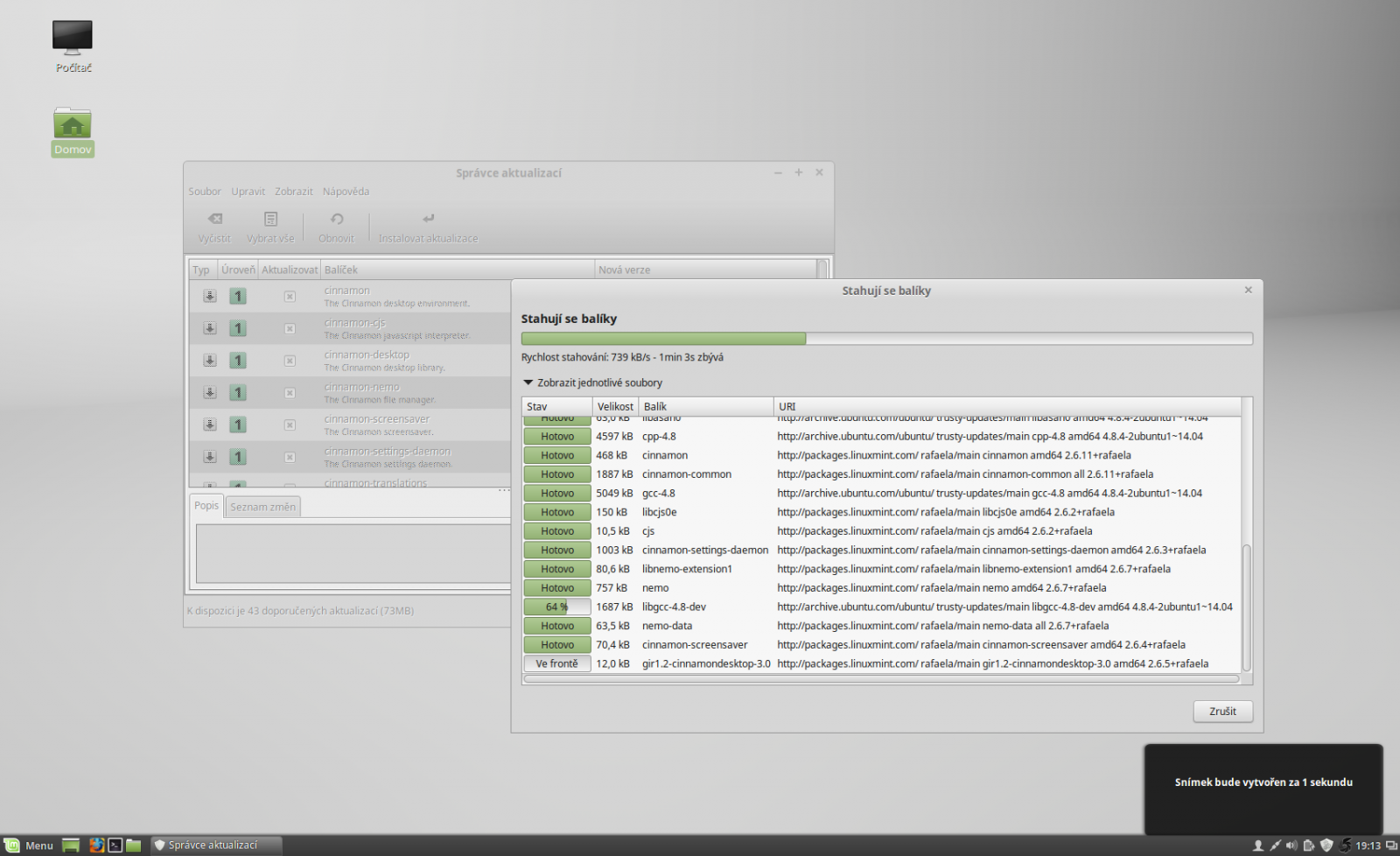Switch to the Seznam změn tab
Image resolution: width=1400 pixels, height=856 pixels.
[262, 506]
